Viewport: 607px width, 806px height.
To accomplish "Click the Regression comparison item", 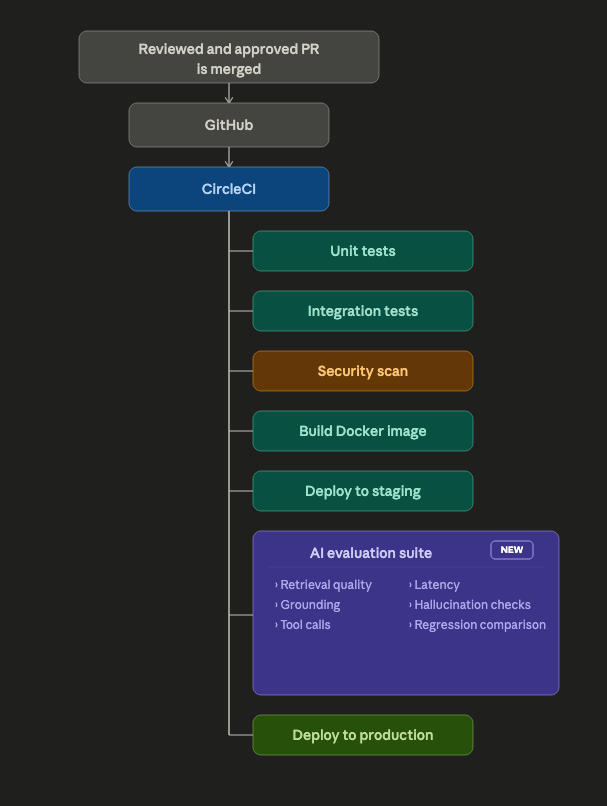I will click(477, 625).
